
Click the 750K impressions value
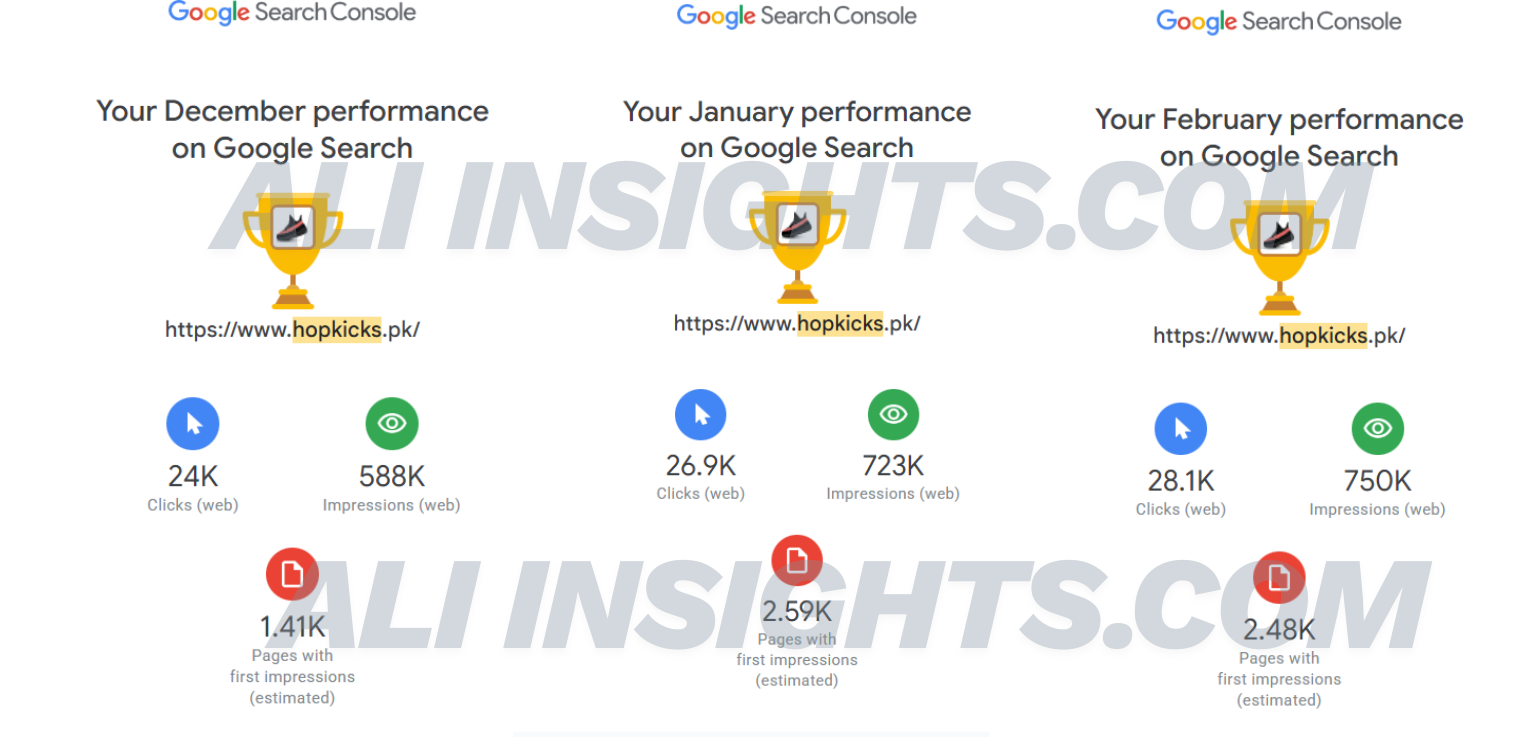tap(1378, 481)
